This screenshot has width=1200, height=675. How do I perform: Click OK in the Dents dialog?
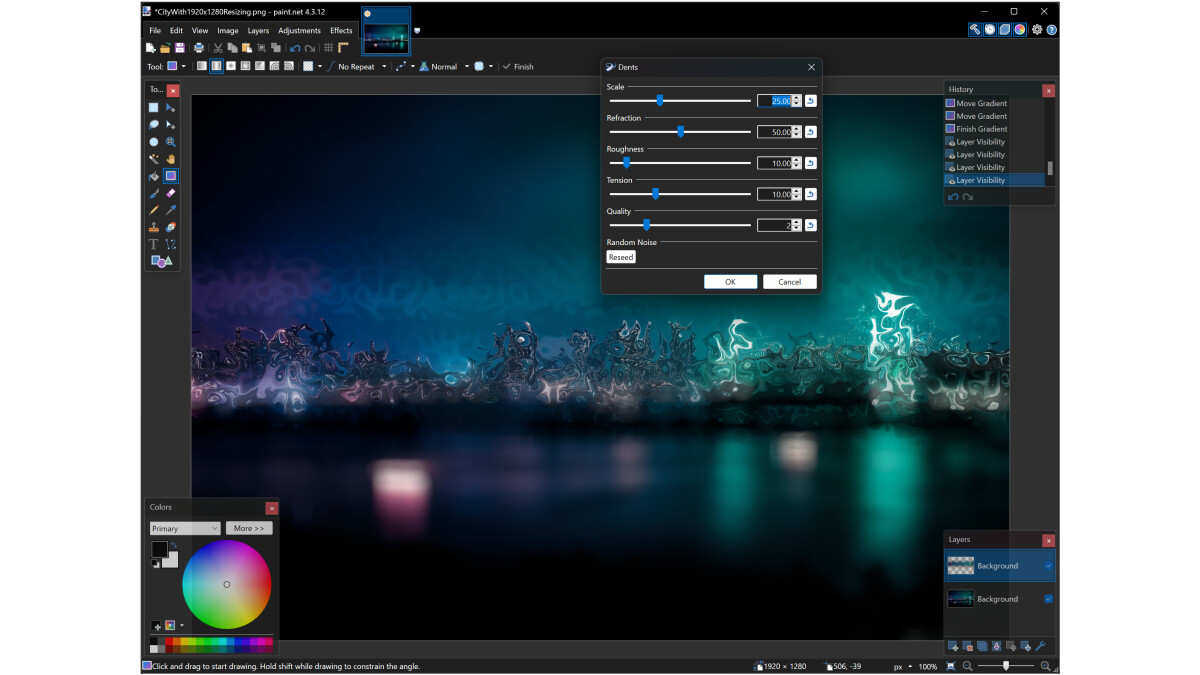pos(730,282)
